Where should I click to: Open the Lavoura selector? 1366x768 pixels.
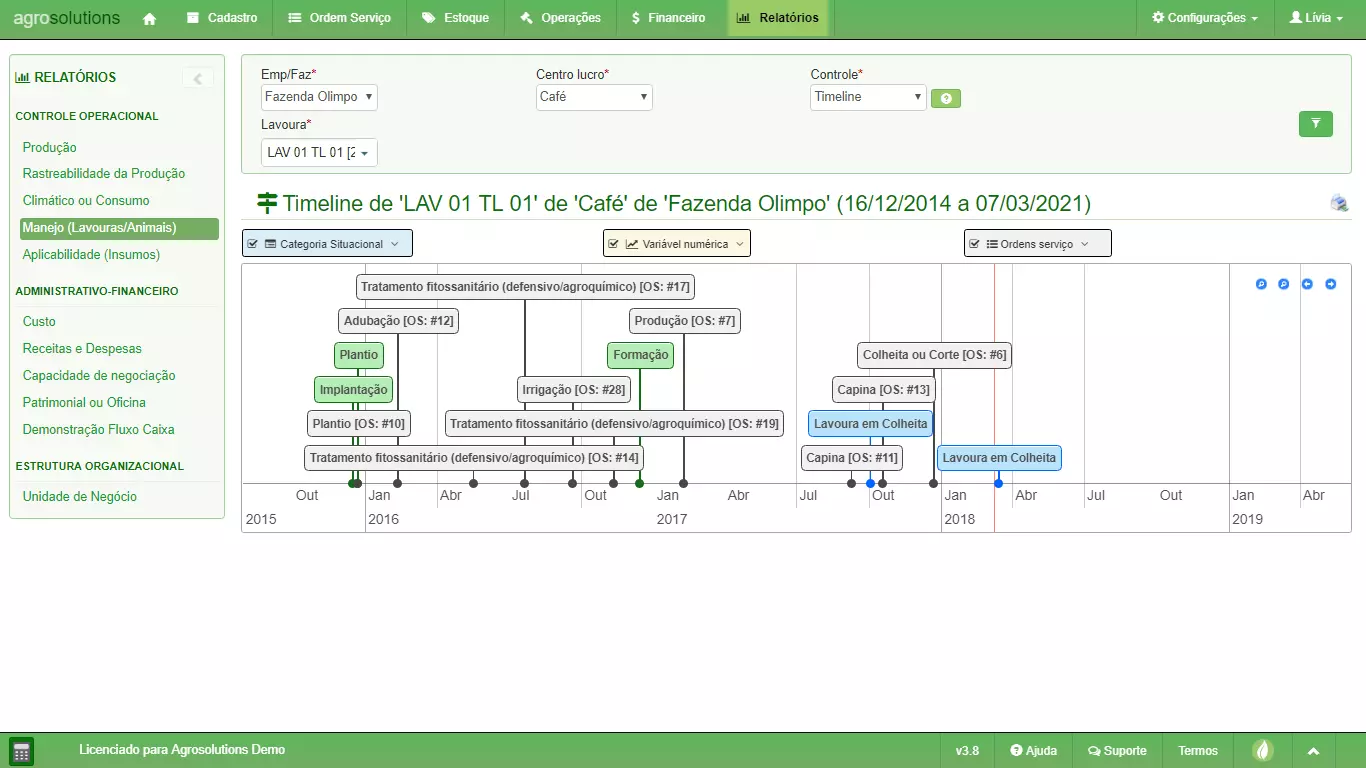319,153
